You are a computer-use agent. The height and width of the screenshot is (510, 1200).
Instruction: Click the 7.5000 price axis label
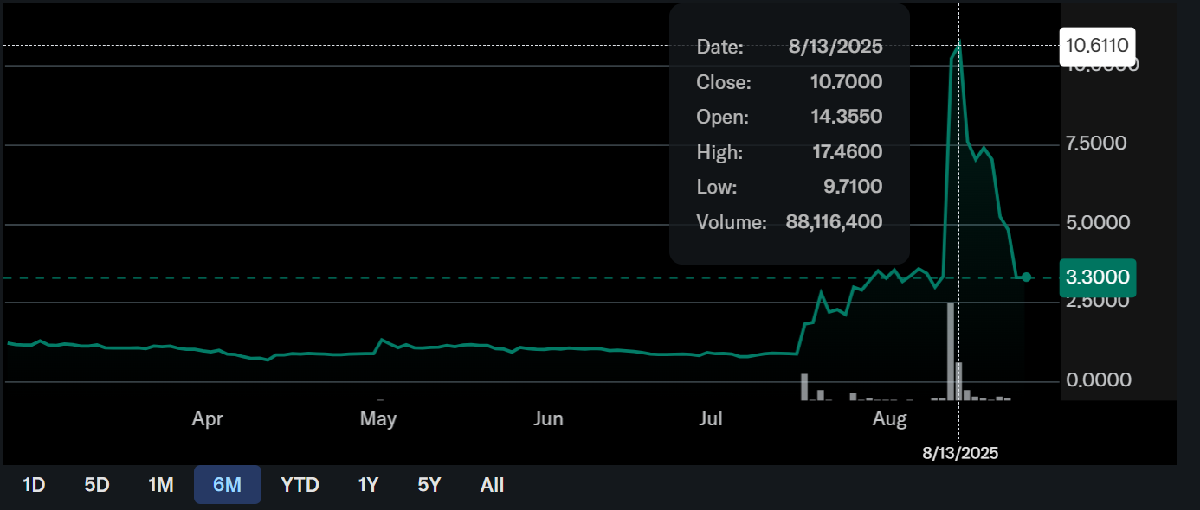(1098, 143)
